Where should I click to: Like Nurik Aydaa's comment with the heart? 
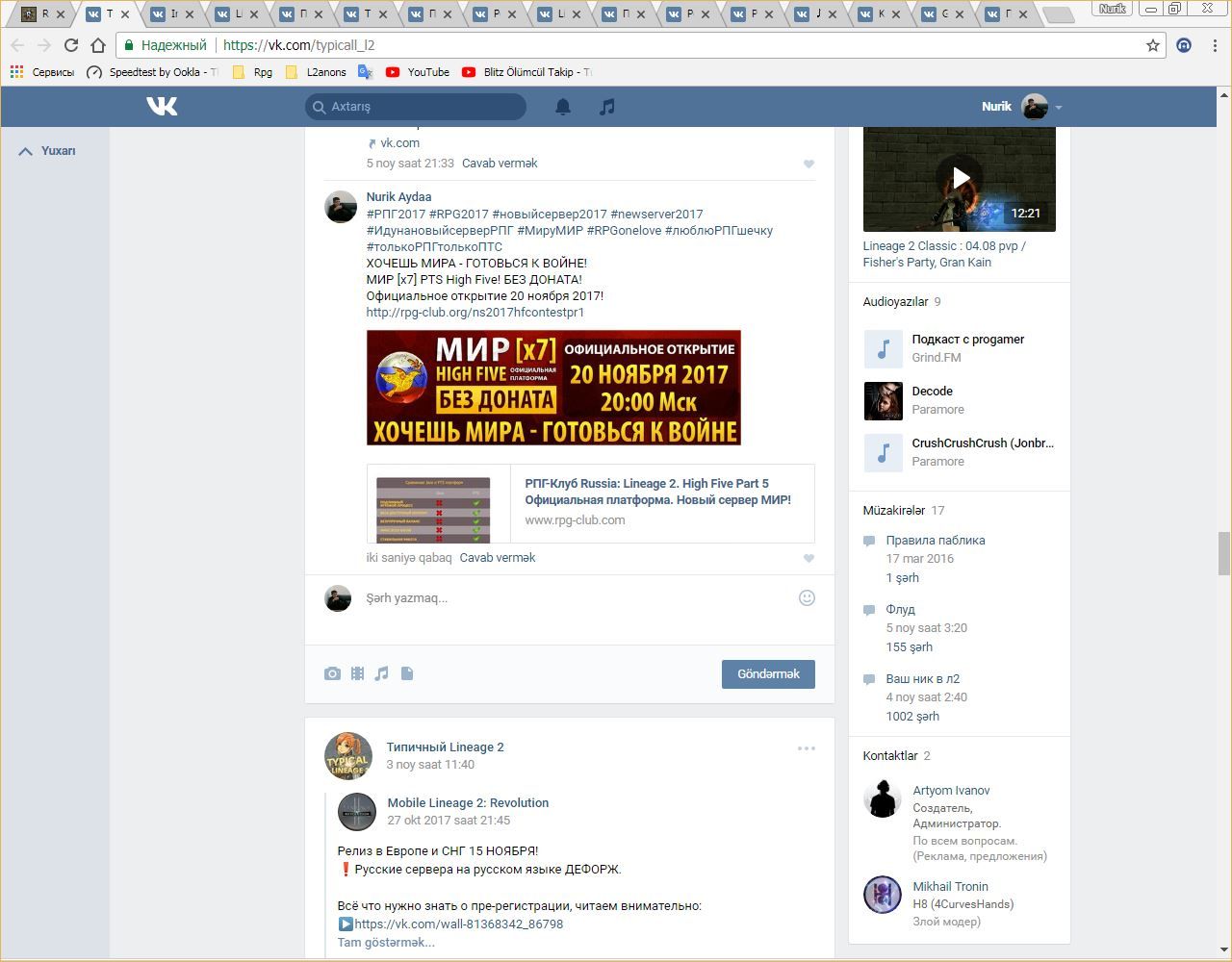coord(808,558)
